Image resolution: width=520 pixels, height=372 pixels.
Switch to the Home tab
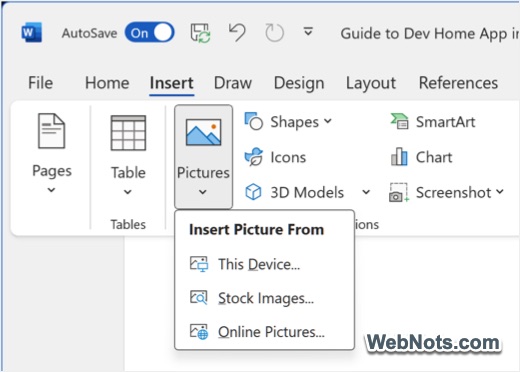pyautogui.click(x=107, y=83)
